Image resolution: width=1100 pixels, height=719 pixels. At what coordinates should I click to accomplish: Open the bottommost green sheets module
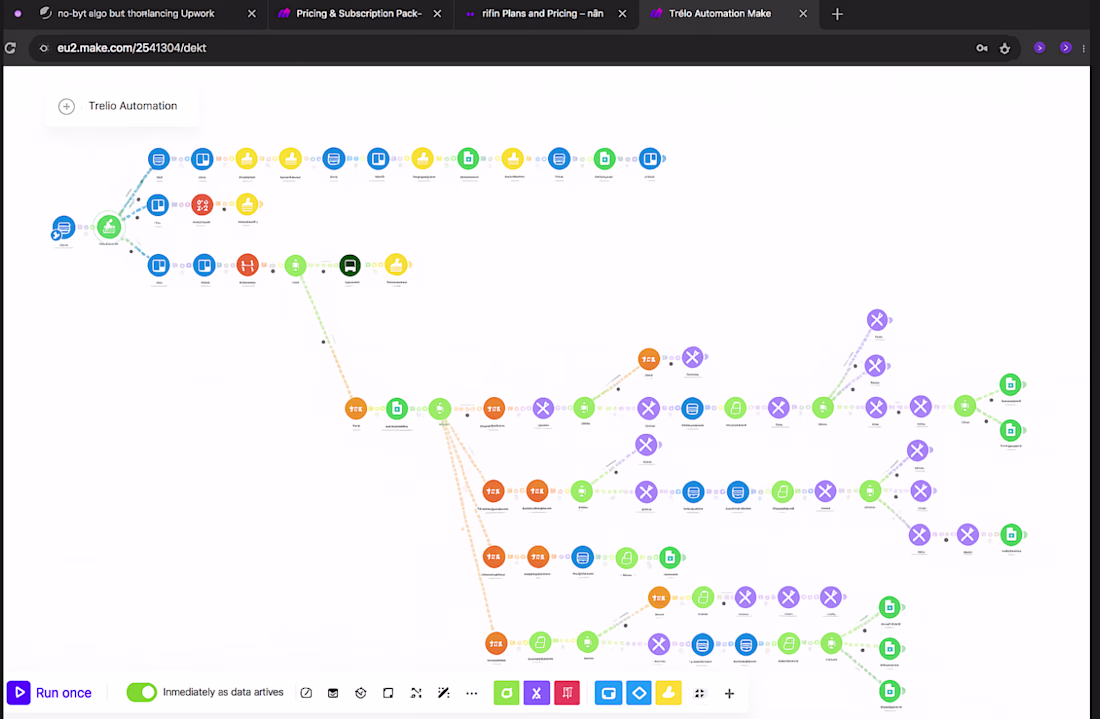click(890, 691)
